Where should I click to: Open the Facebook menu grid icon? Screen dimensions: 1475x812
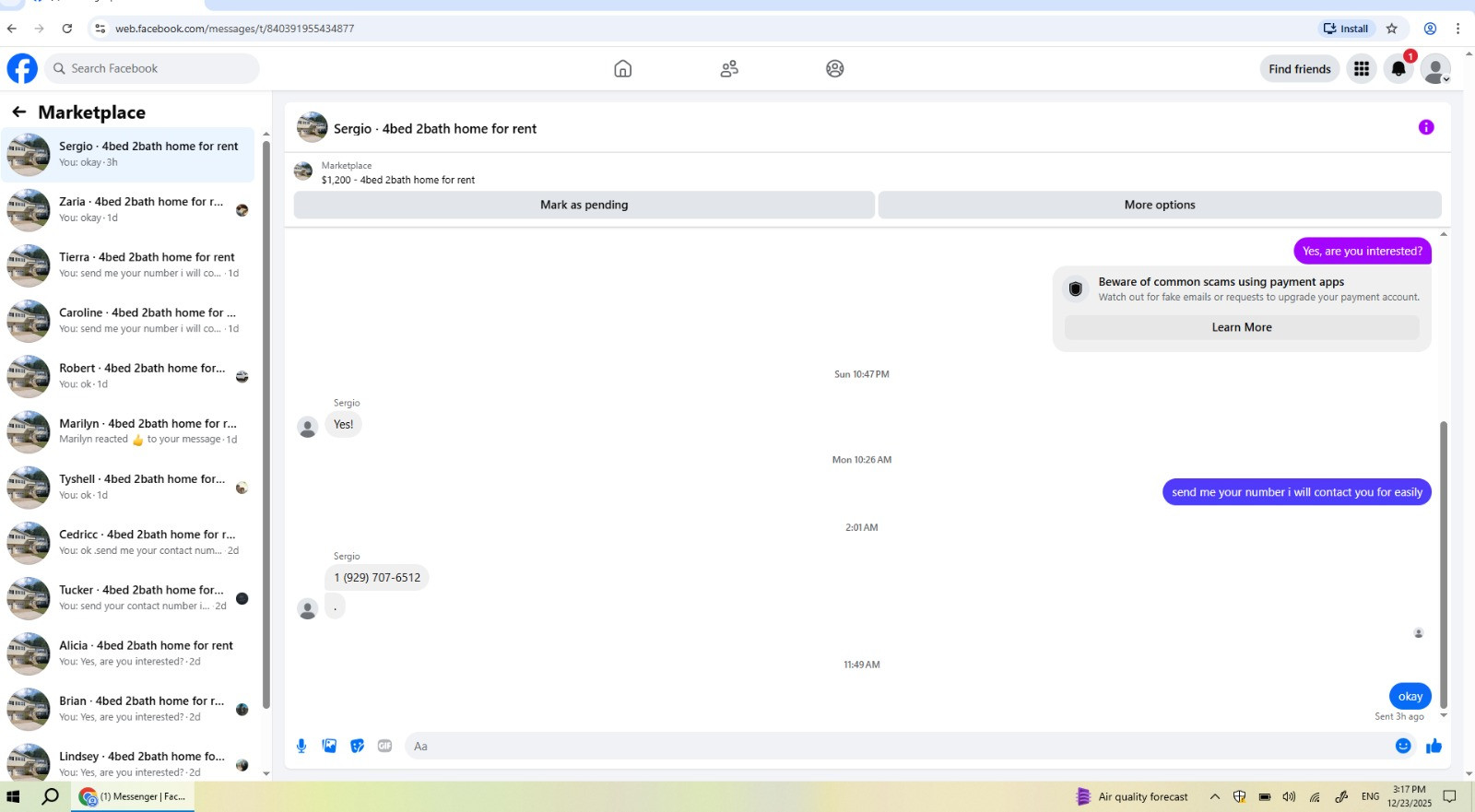coord(1362,68)
